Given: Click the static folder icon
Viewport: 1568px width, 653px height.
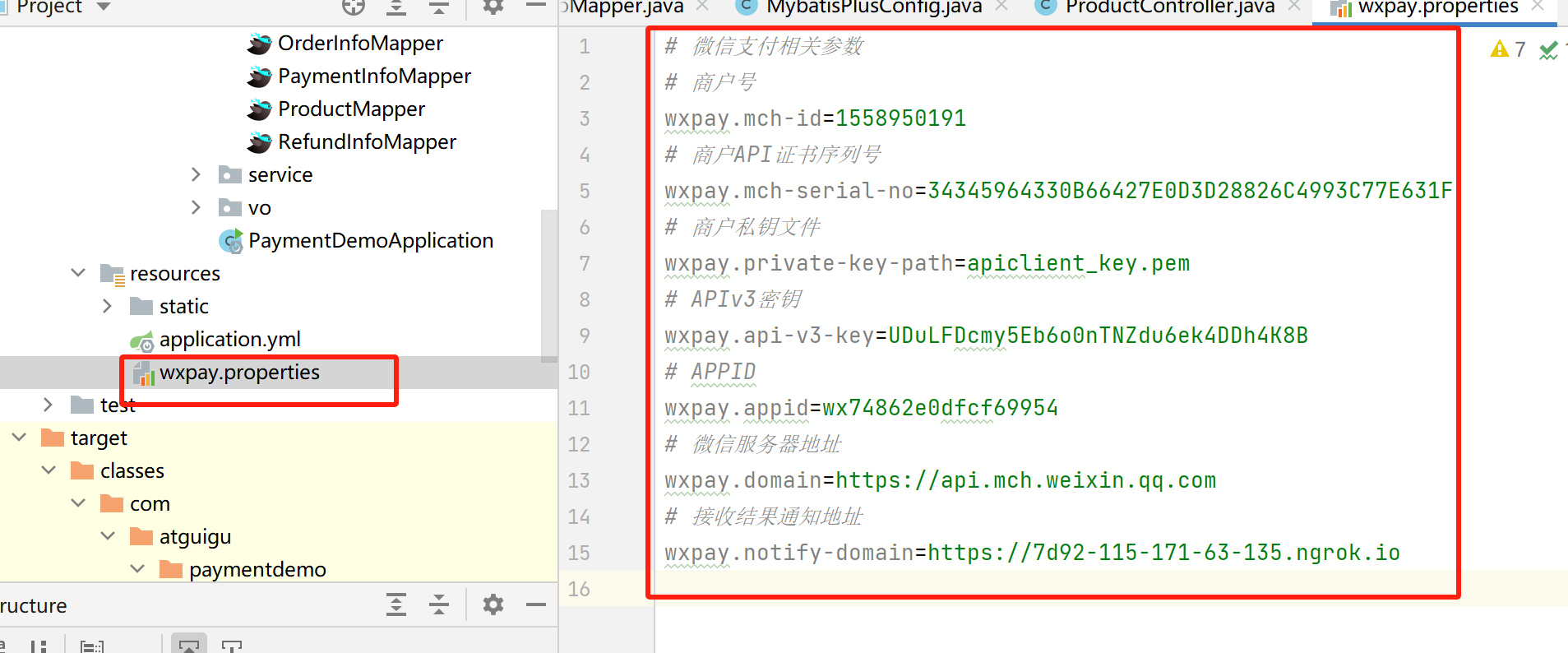Looking at the screenshot, I should click(x=141, y=306).
